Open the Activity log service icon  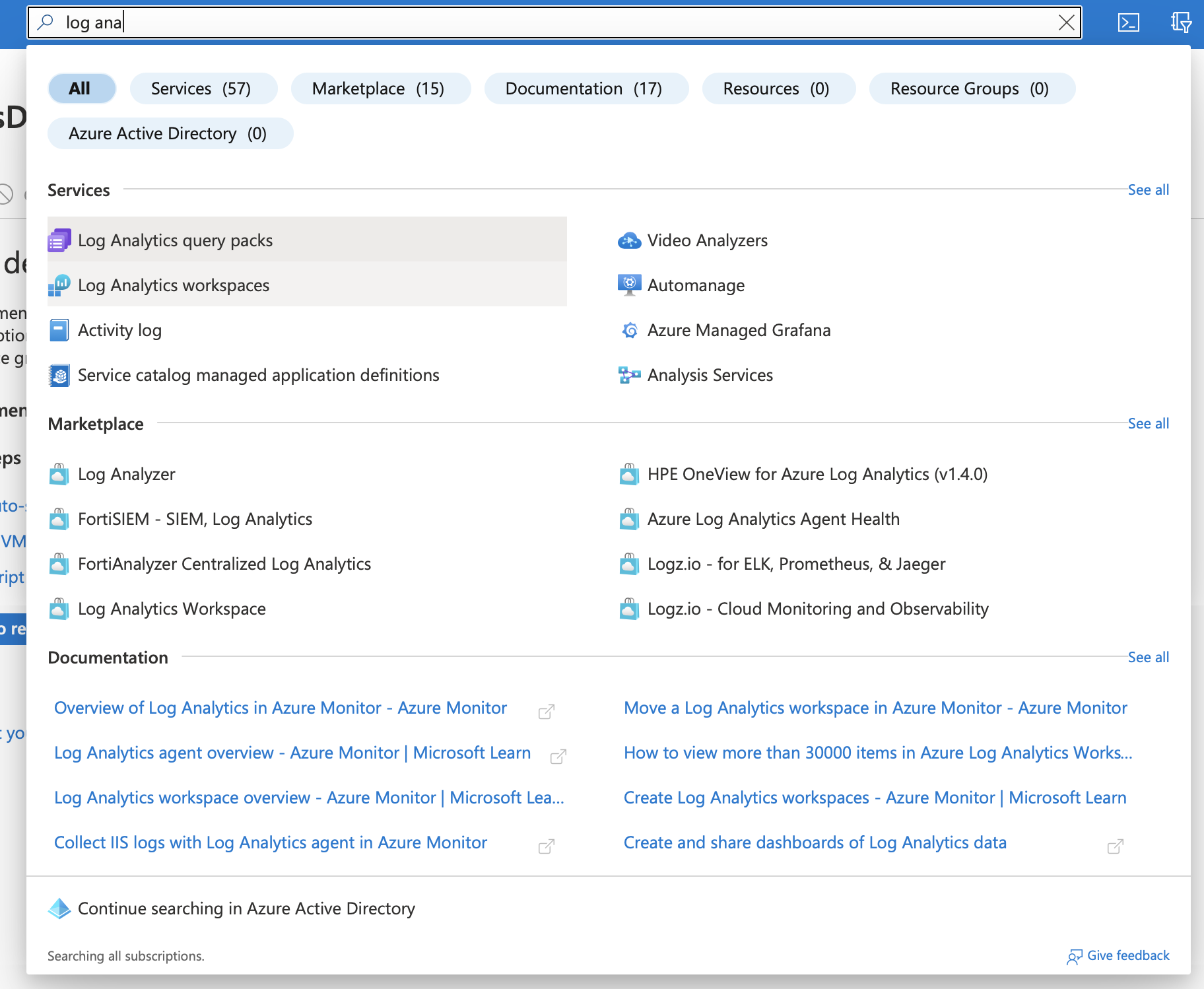pyautogui.click(x=59, y=330)
